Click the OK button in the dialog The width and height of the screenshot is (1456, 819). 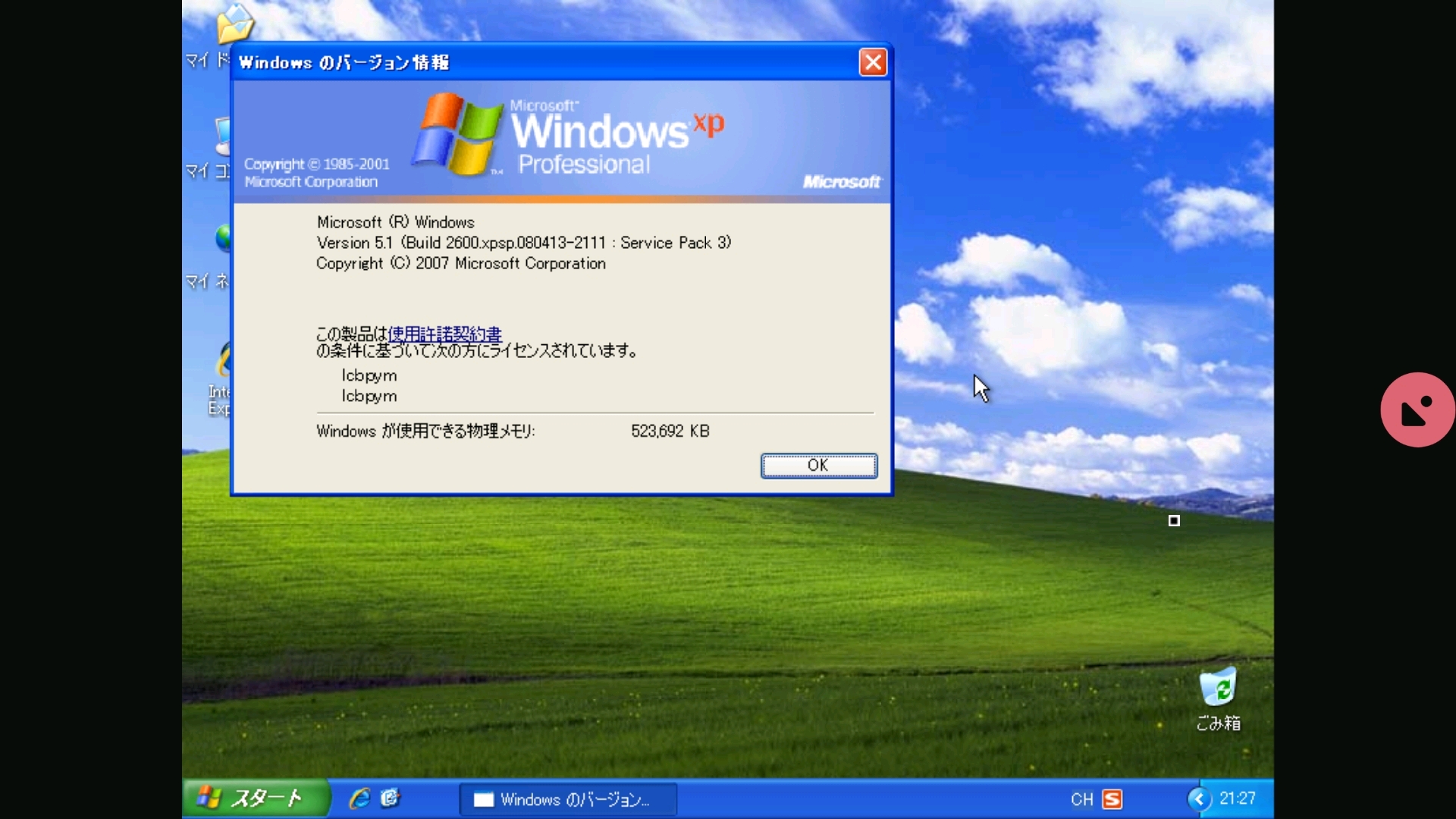pos(819,466)
